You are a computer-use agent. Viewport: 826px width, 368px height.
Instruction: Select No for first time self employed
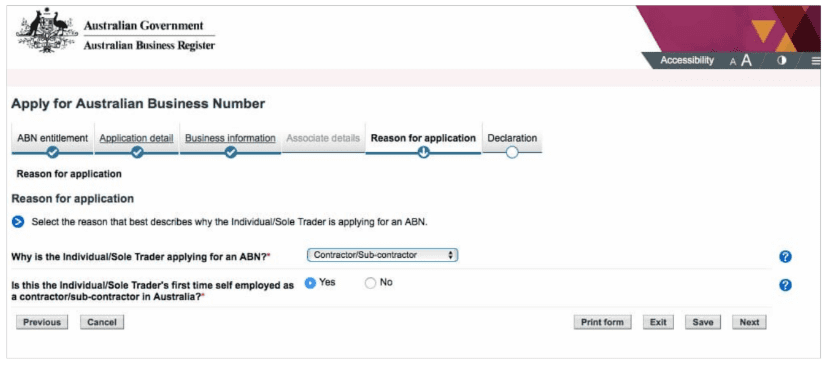370,283
